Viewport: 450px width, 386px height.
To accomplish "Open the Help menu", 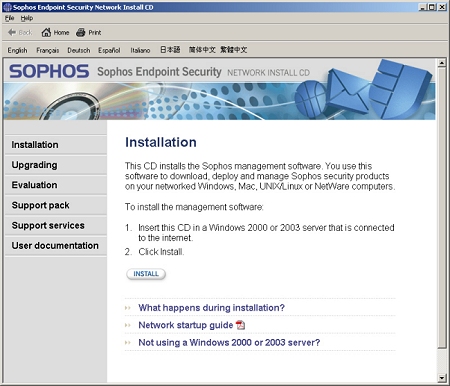I will pos(27,18).
